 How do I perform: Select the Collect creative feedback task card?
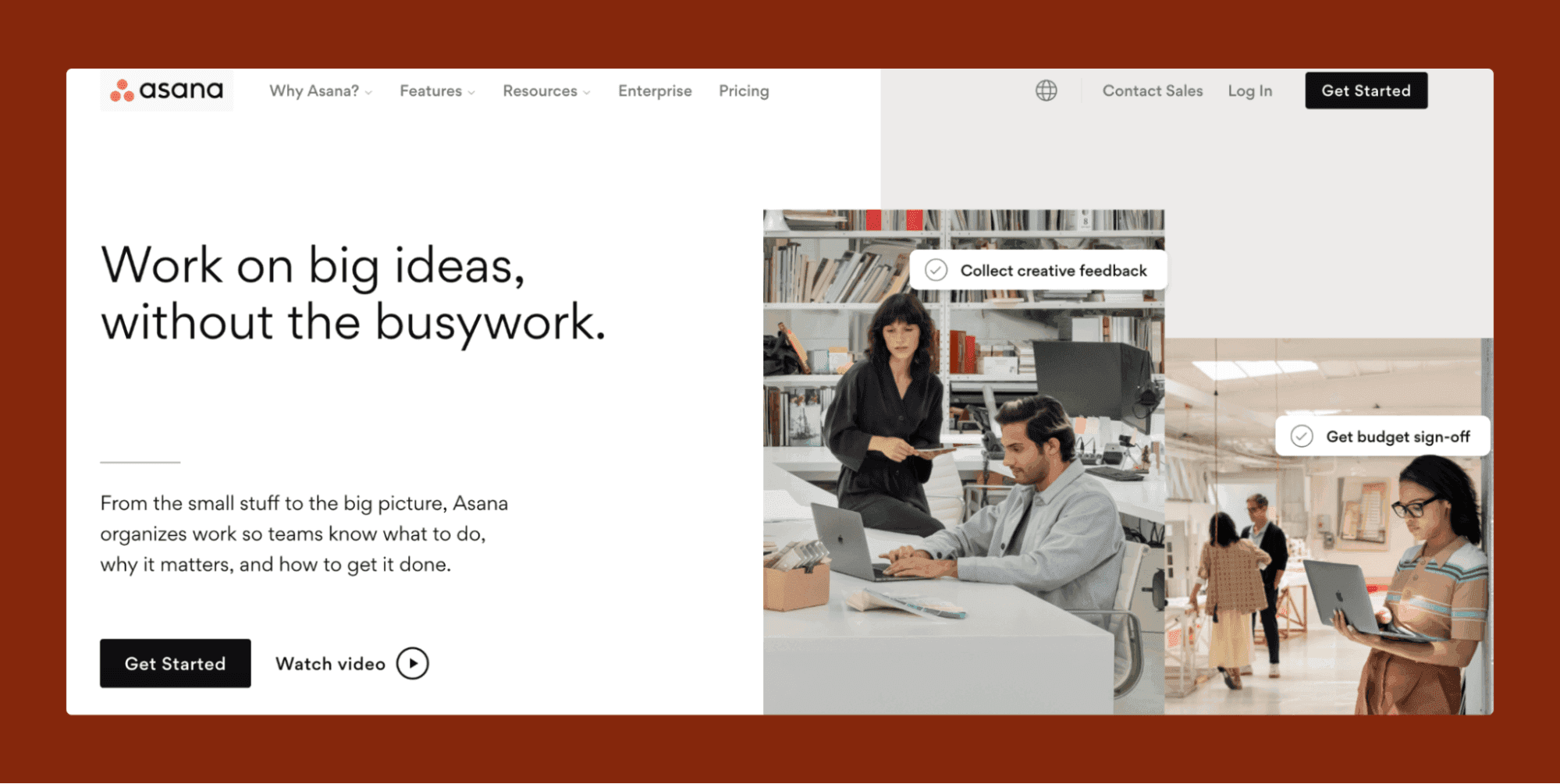[x=1038, y=270]
